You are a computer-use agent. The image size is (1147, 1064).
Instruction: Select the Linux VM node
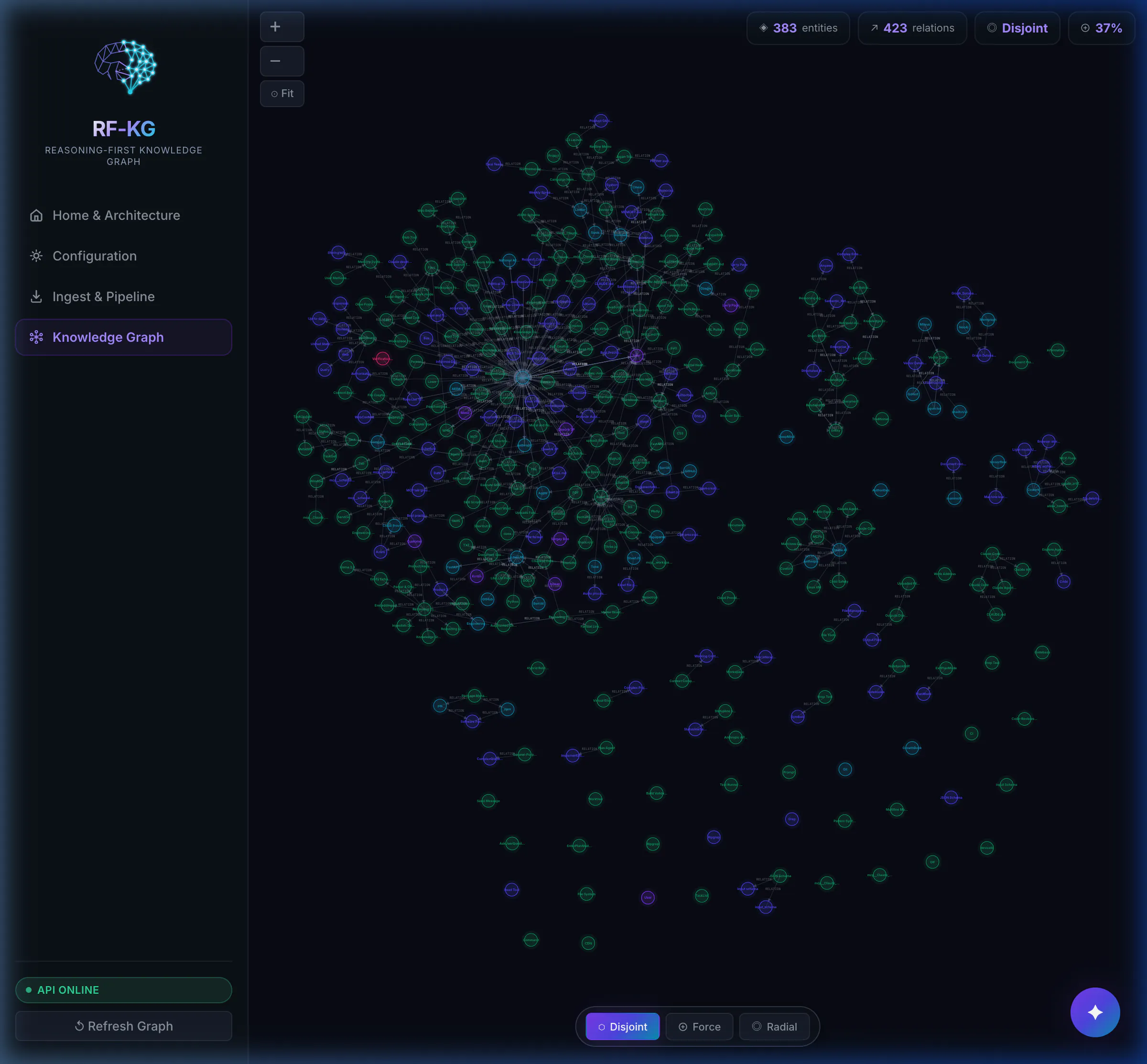coord(813,587)
